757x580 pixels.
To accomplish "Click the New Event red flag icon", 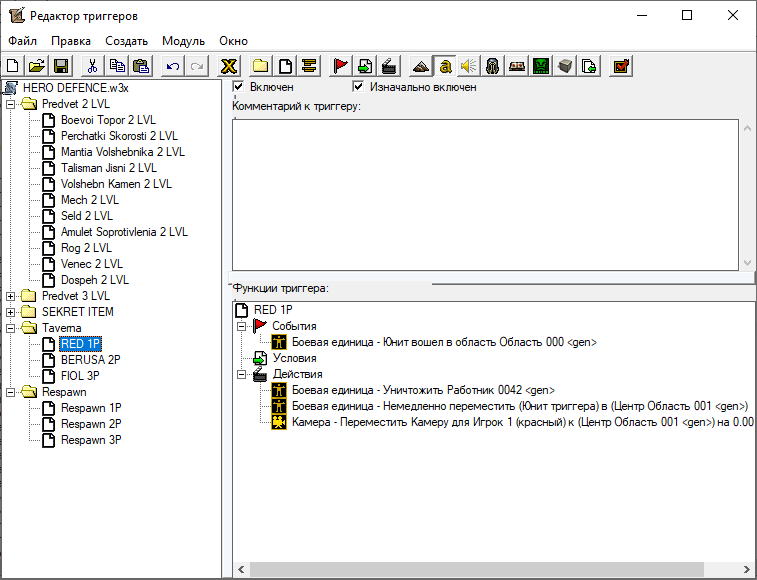I will click(x=341, y=66).
